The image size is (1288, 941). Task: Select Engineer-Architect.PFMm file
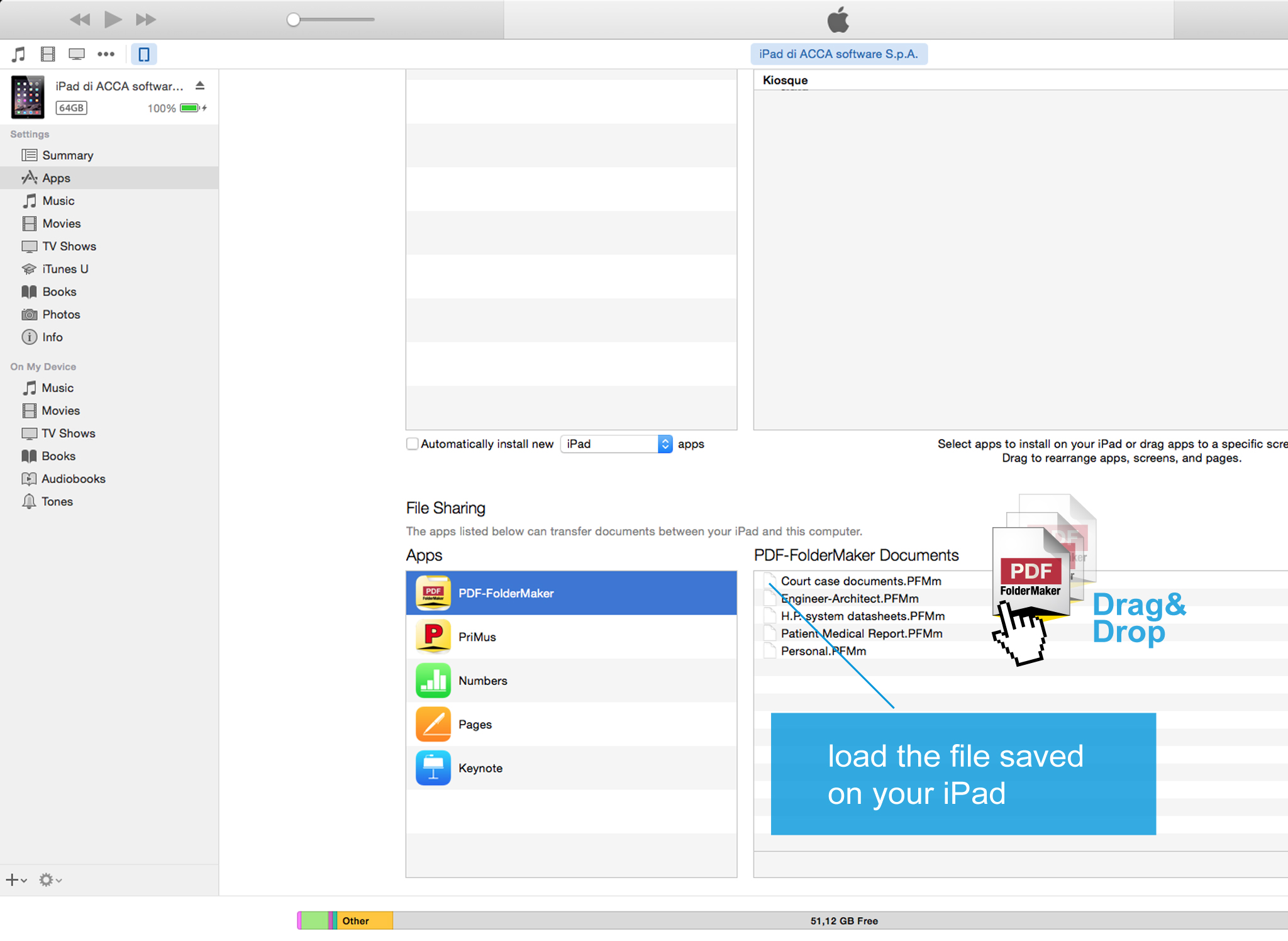pyautogui.click(x=850, y=599)
